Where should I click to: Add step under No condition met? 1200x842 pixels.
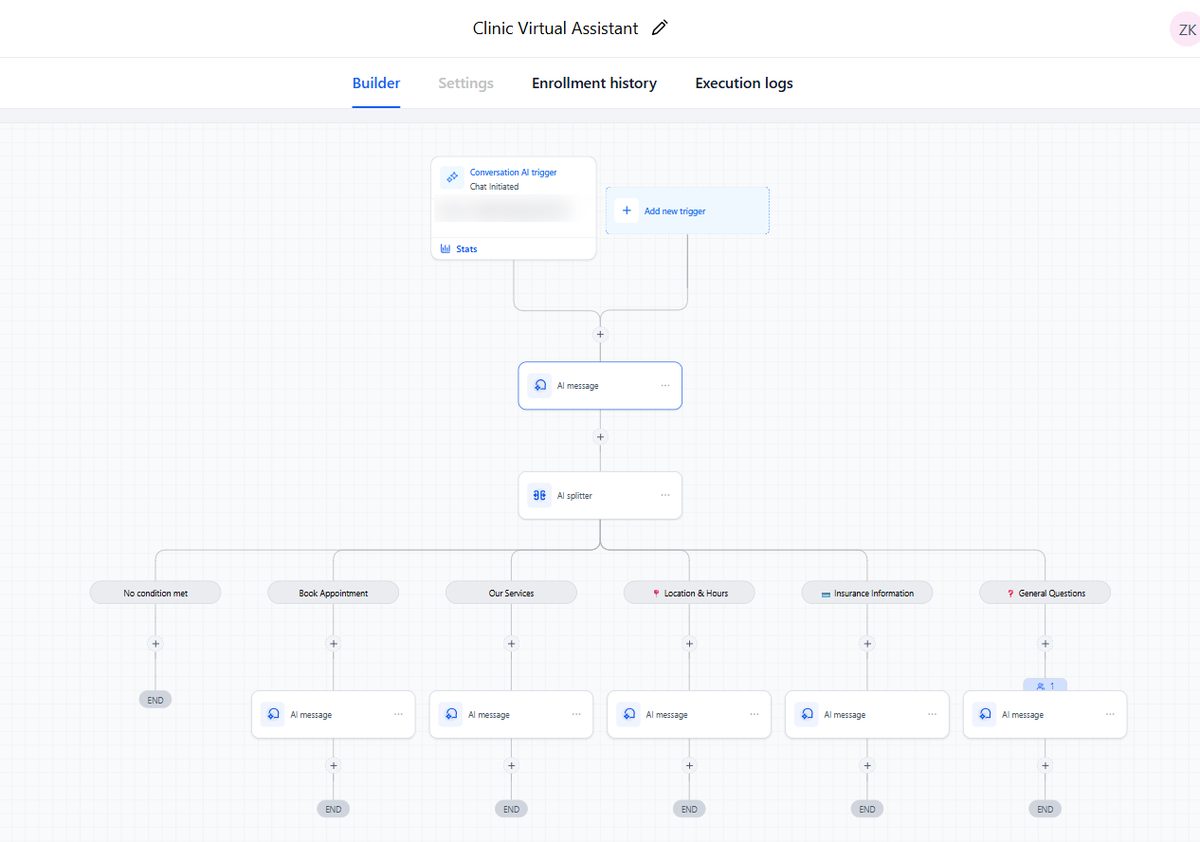pyautogui.click(x=155, y=644)
